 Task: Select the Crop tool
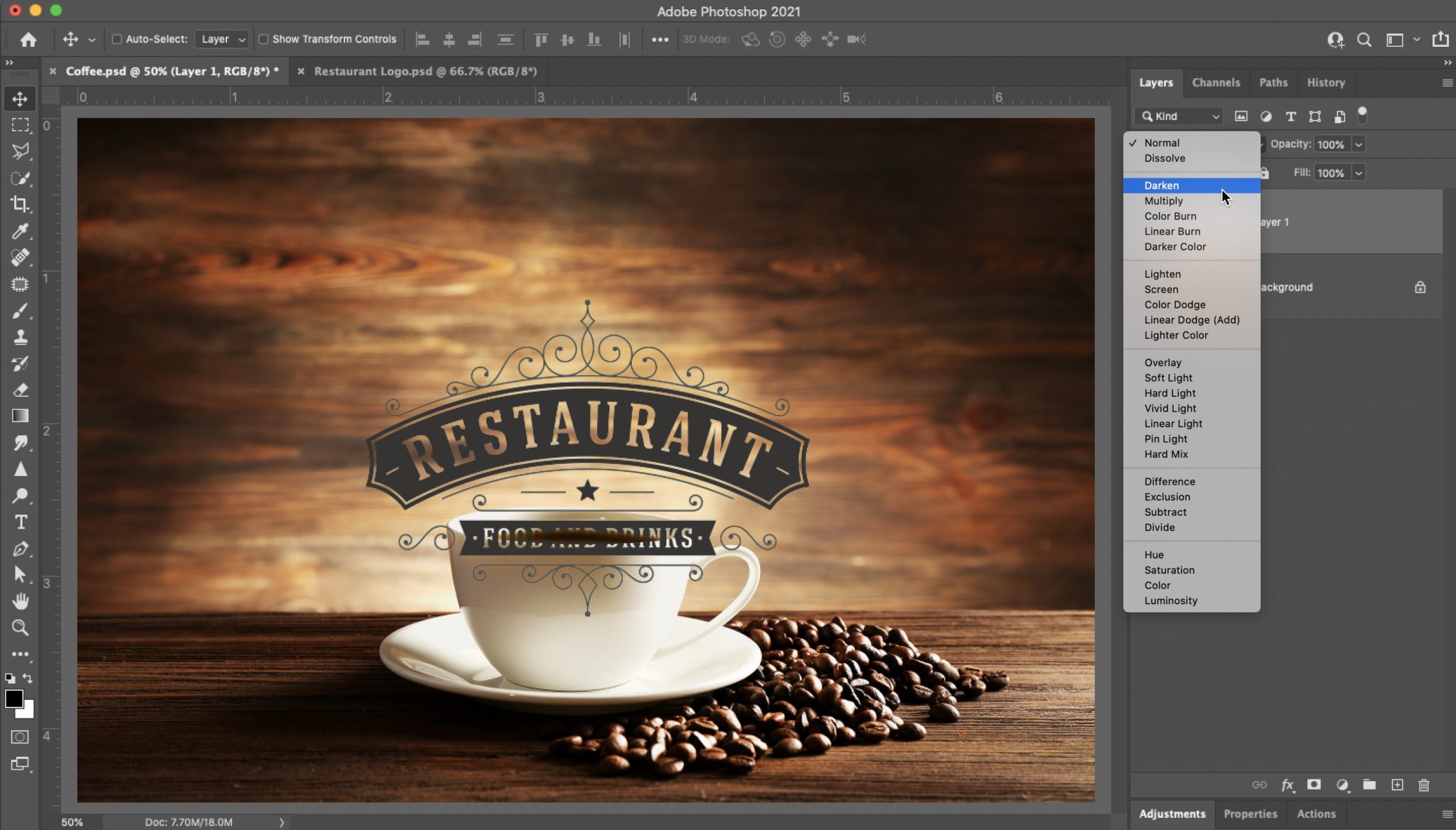coord(20,205)
